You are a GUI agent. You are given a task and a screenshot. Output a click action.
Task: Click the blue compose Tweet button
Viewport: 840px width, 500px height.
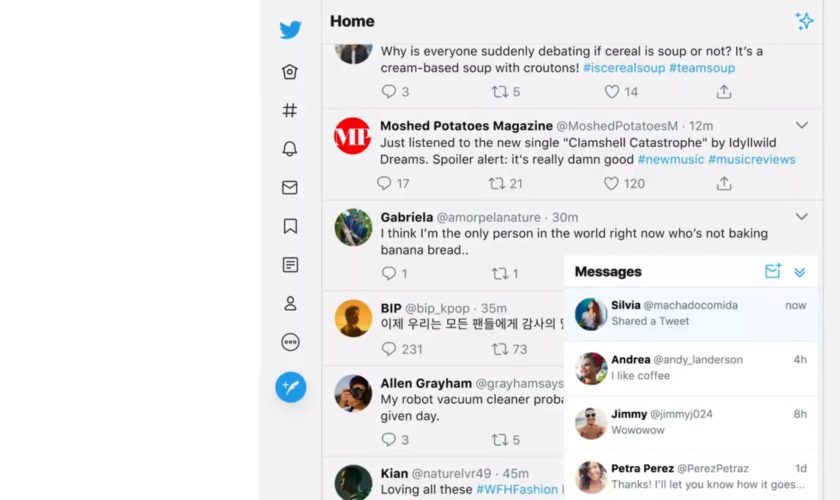pos(290,387)
